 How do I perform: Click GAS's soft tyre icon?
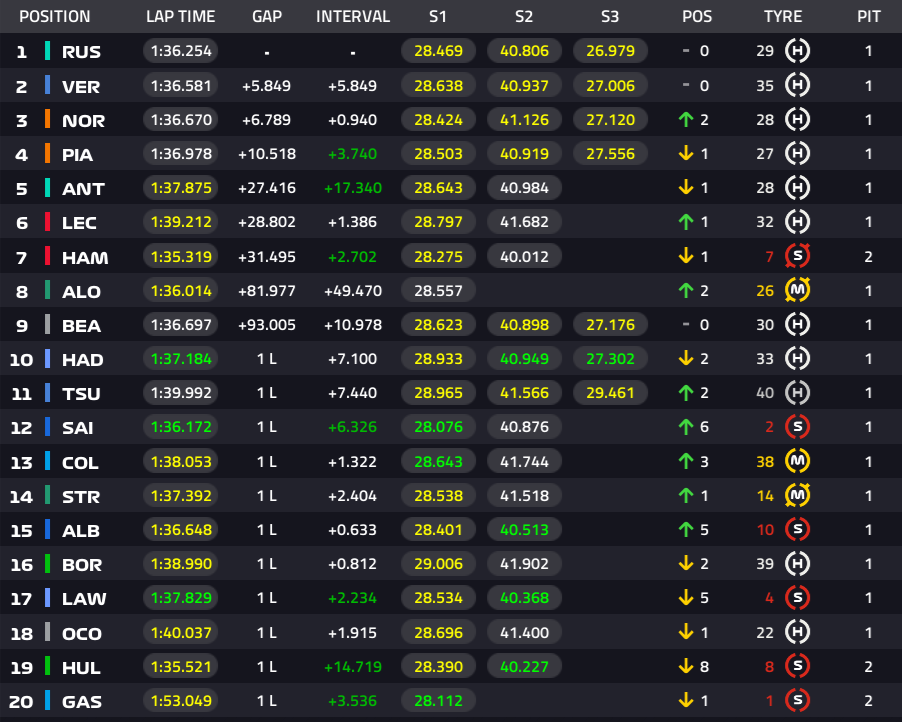797,701
